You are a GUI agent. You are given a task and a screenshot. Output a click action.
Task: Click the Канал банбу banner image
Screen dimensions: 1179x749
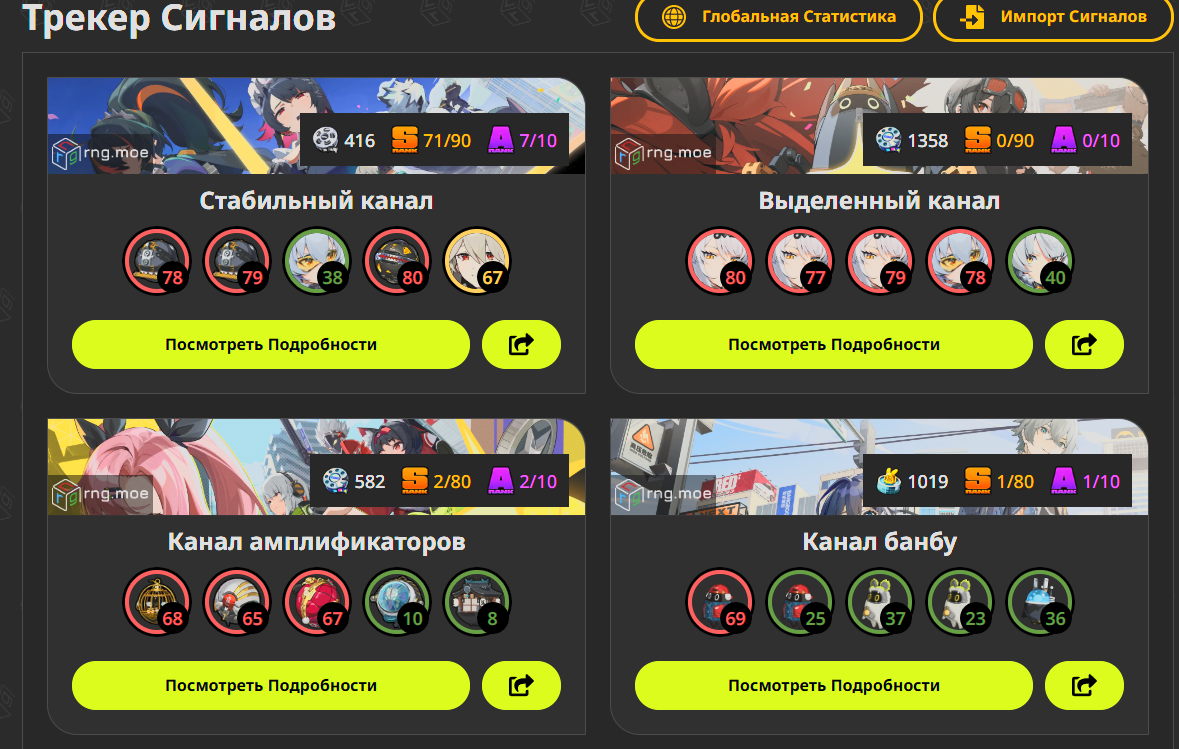tap(879, 467)
